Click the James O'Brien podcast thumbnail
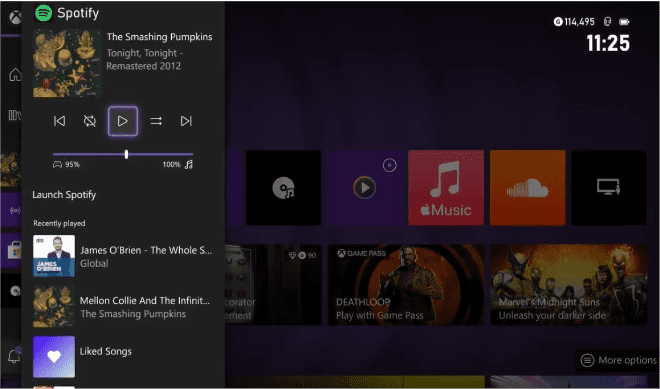The height and width of the screenshot is (389, 660). [x=54, y=256]
